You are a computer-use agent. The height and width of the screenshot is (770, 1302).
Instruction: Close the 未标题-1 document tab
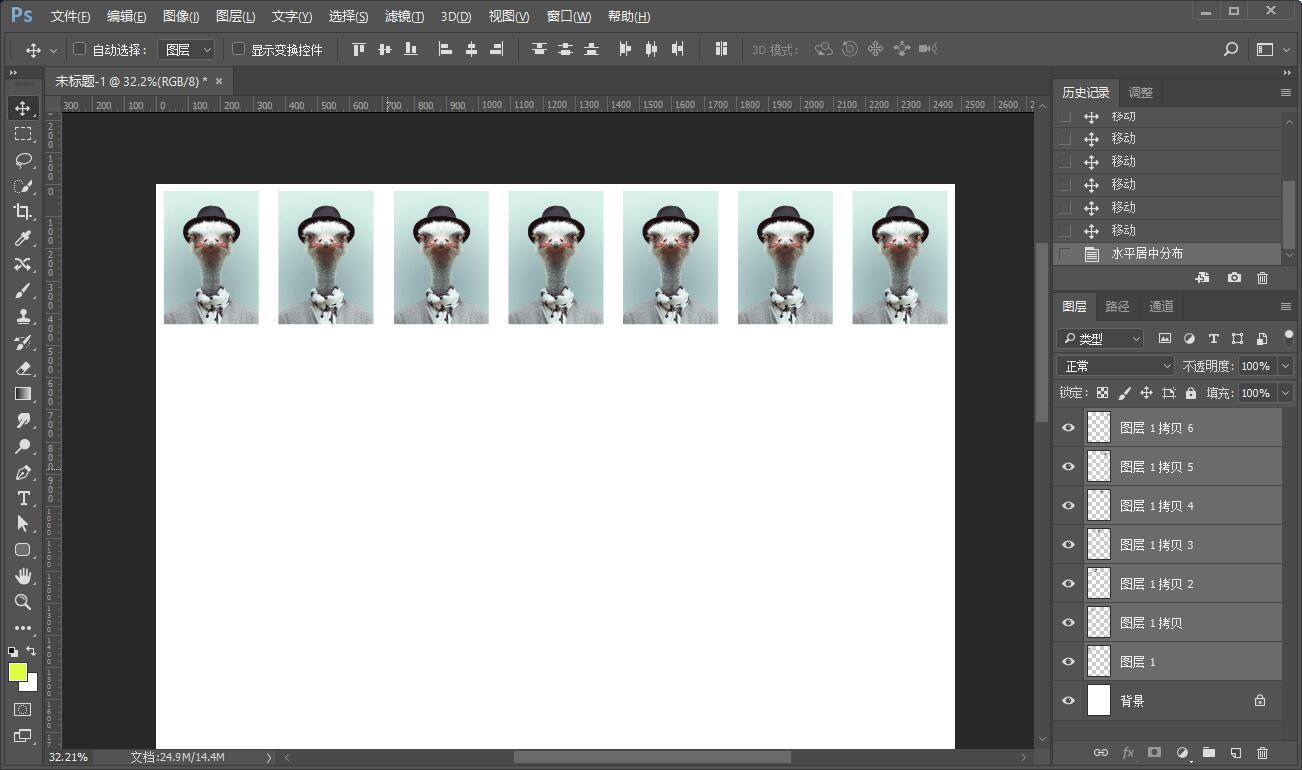tap(219, 81)
